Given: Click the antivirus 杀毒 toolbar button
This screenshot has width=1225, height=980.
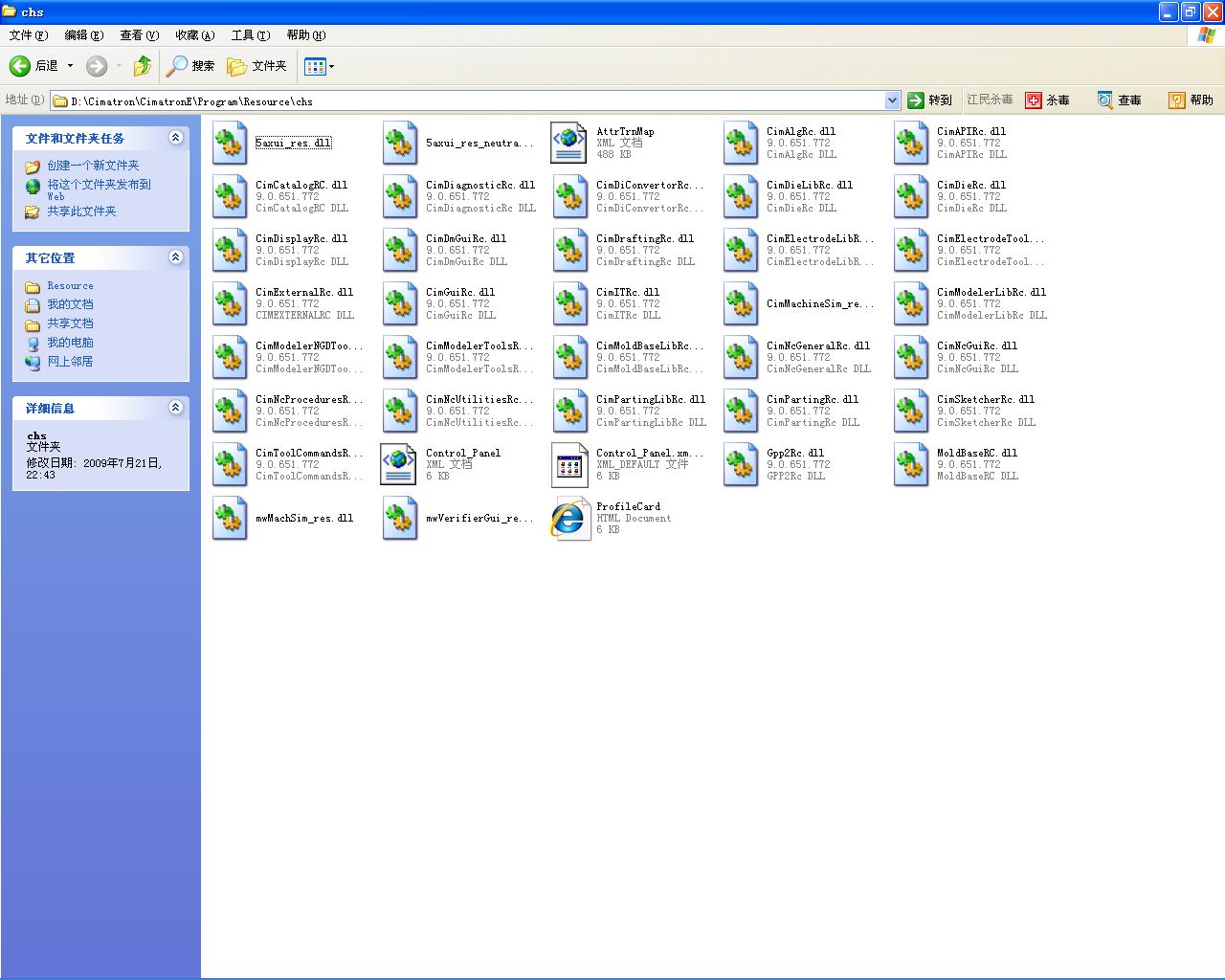Looking at the screenshot, I should point(1048,100).
